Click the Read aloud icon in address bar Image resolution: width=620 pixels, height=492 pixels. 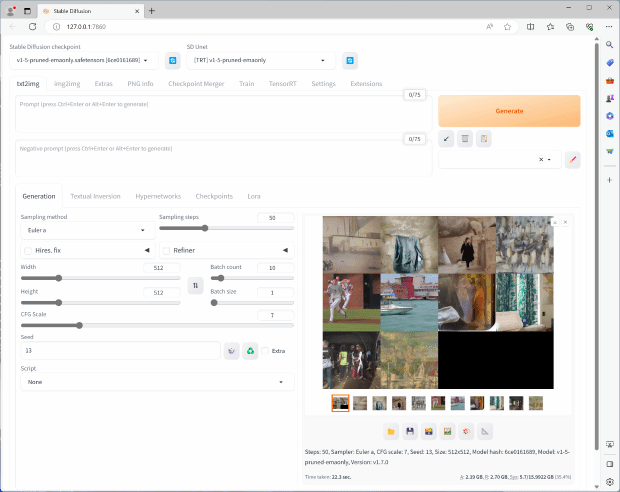click(490, 26)
